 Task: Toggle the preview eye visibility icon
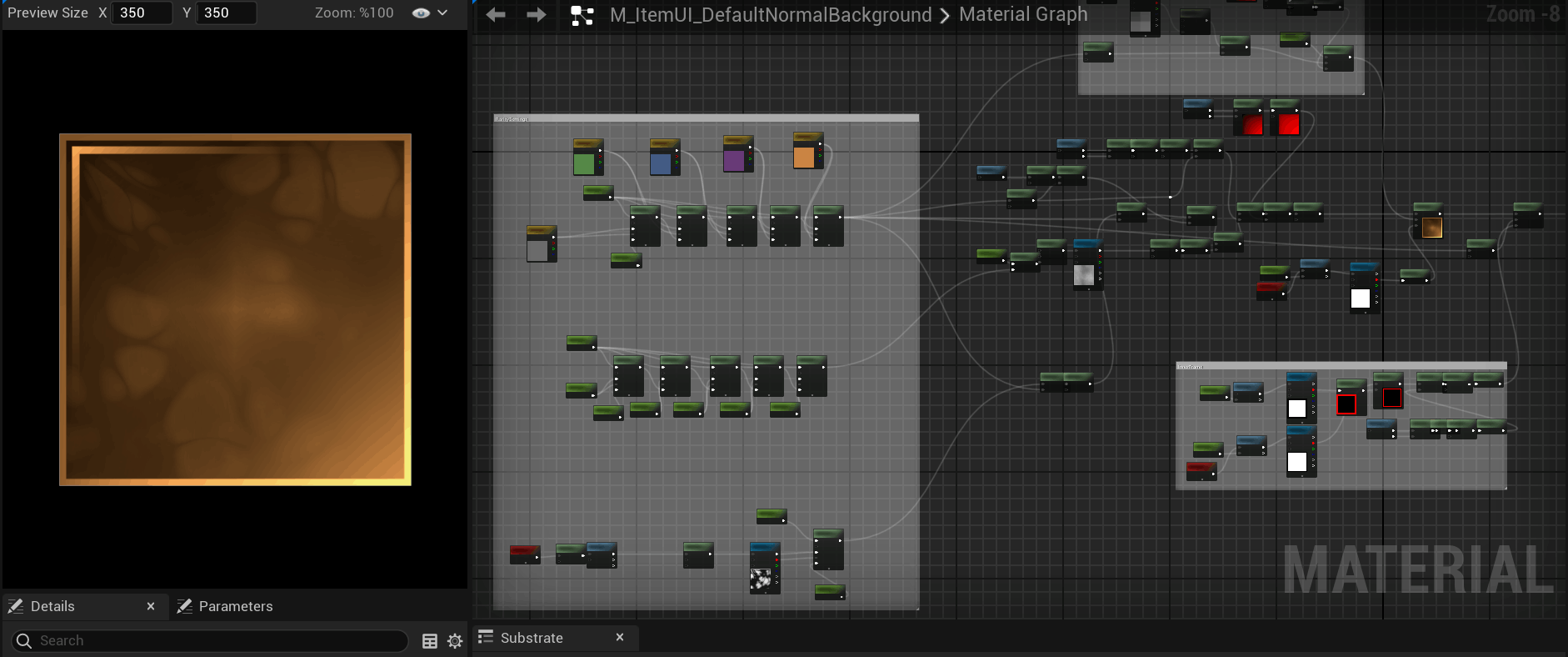click(x=421, y=13)
